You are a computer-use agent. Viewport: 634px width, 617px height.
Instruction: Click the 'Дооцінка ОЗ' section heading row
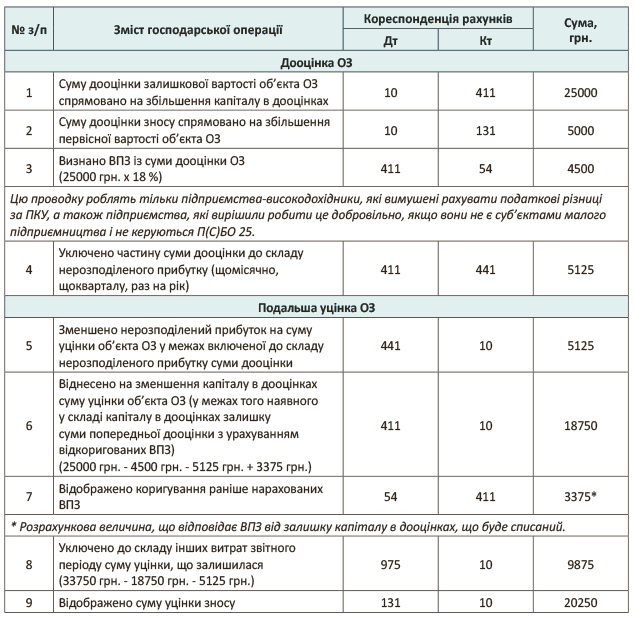[316, 62]
